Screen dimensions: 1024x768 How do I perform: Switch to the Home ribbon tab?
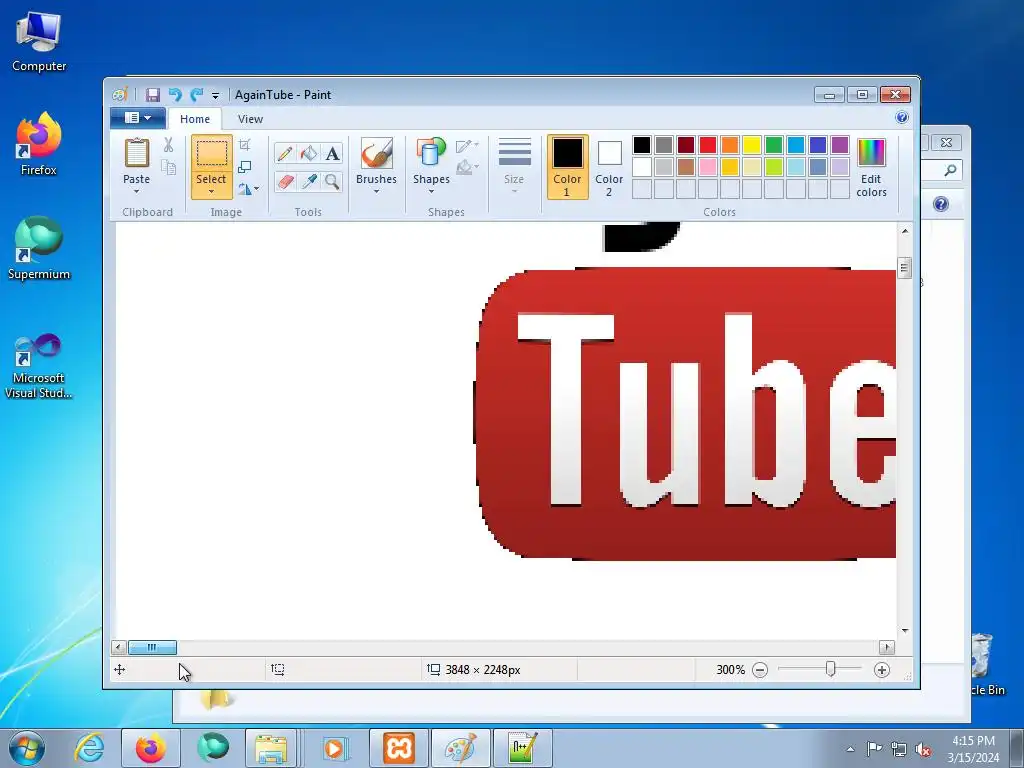click(x=195, y=119)
